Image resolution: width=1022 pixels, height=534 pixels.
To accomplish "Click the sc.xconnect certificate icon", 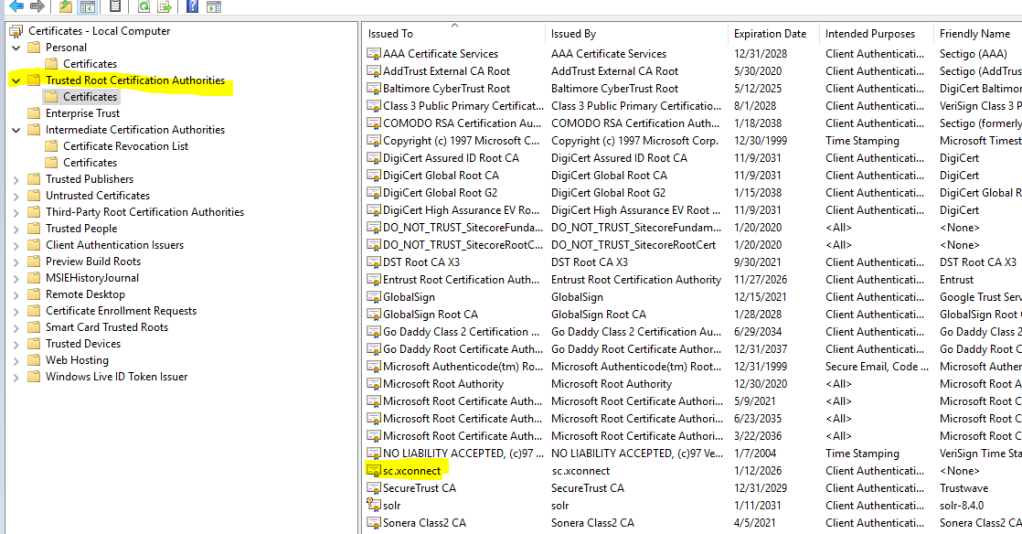I will pos(374,471).
